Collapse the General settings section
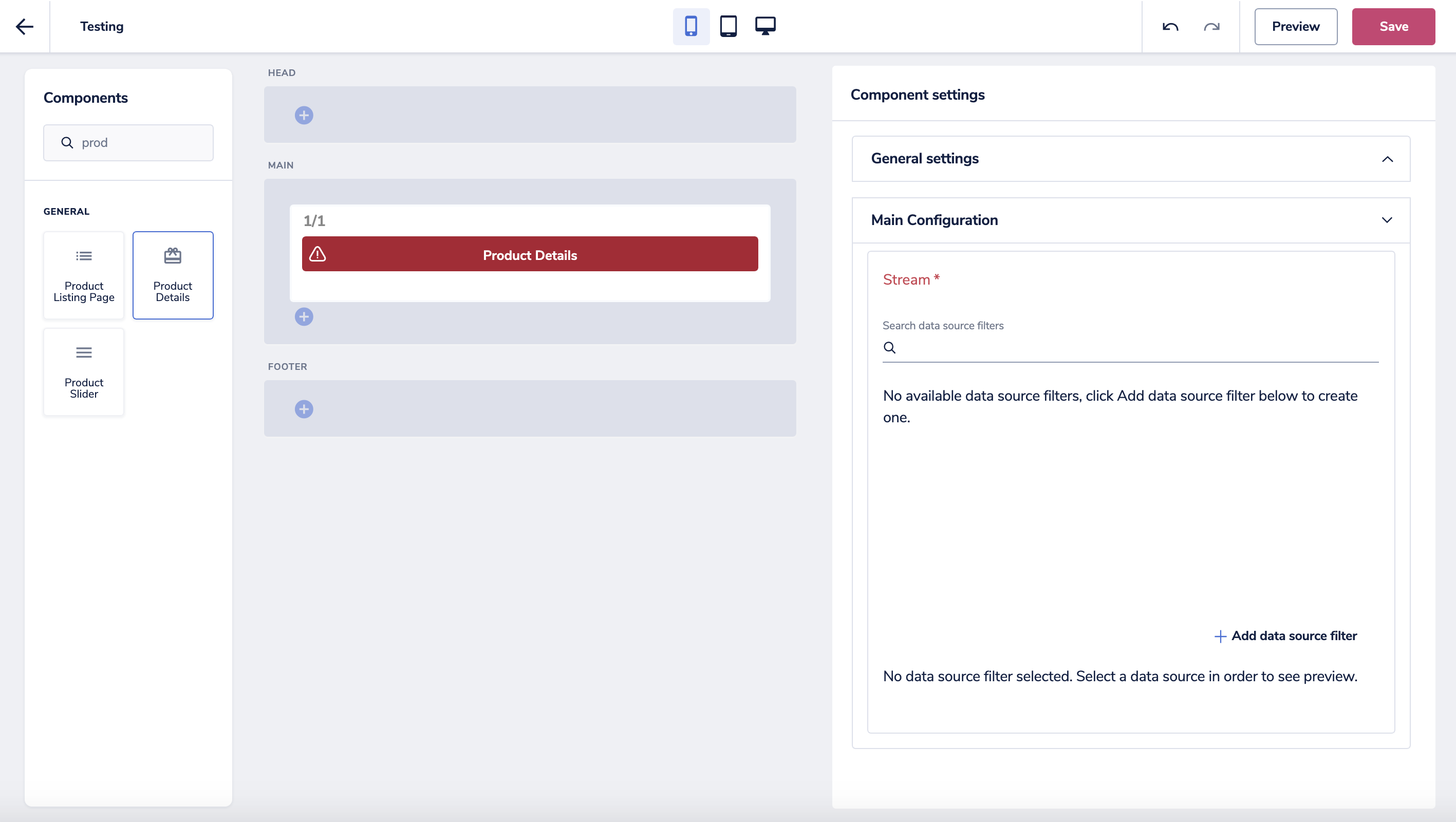The height and width of the screenshot is (822, 1456). (1387, 159)
